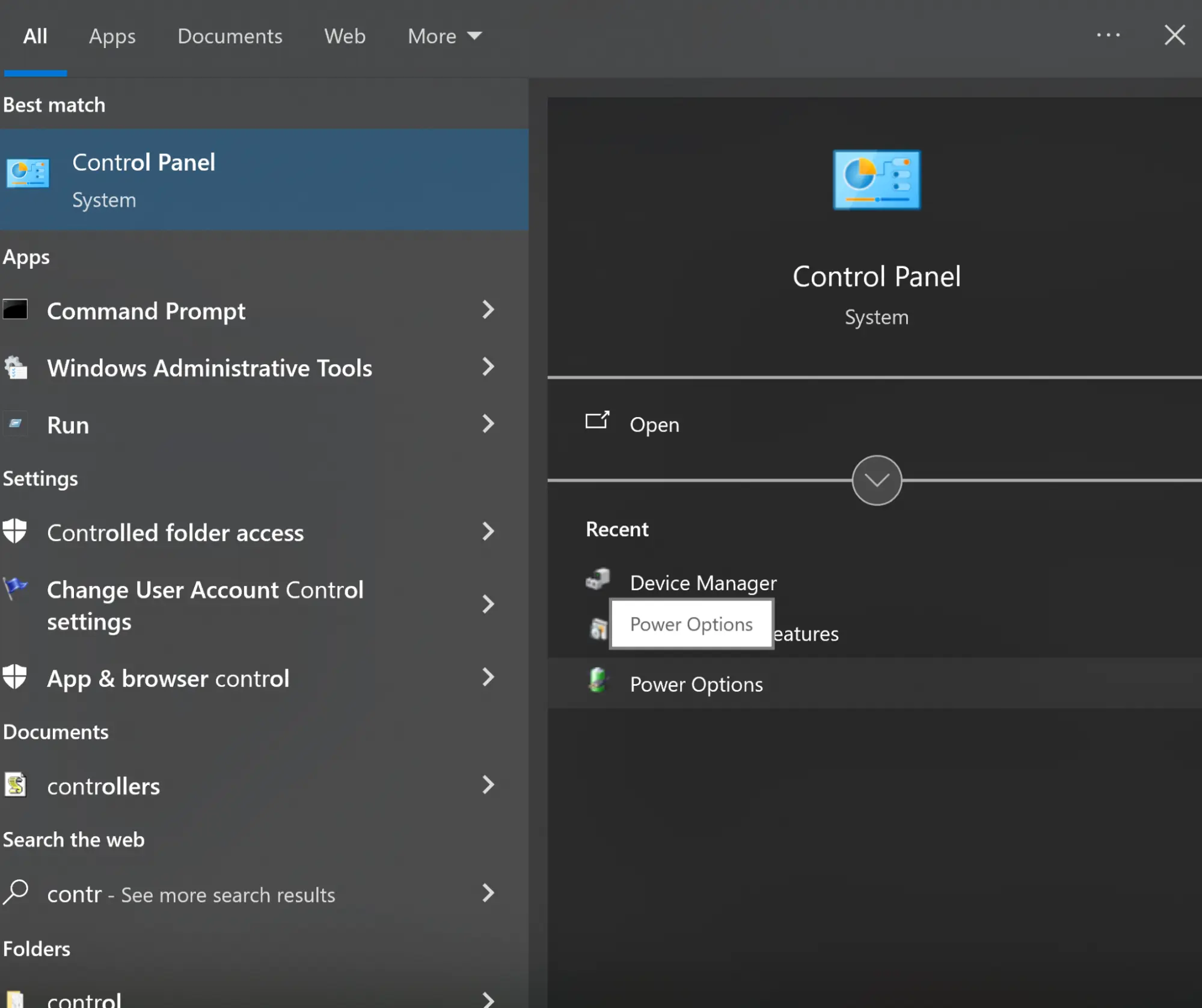Expand more actions with circular chevron button
This screenshot has height=1008, width=1202.
877,480
